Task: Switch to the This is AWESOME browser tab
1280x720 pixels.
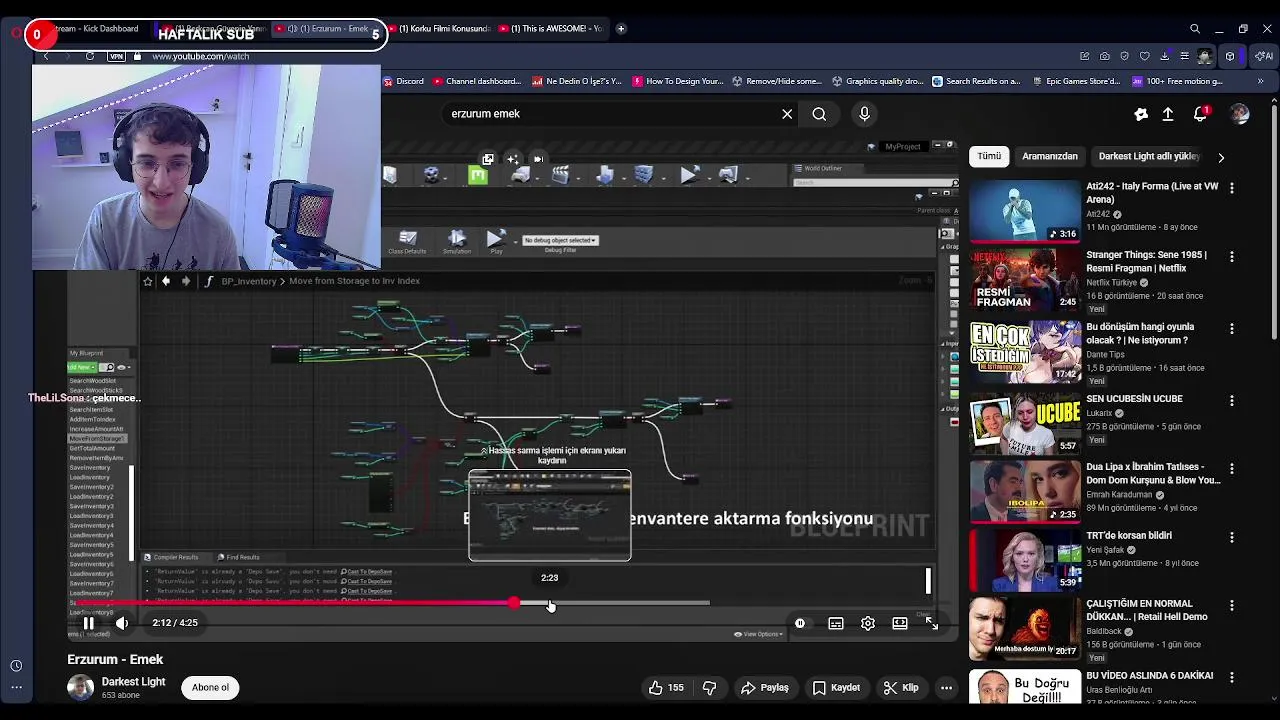Action: [x=550, y=29]
